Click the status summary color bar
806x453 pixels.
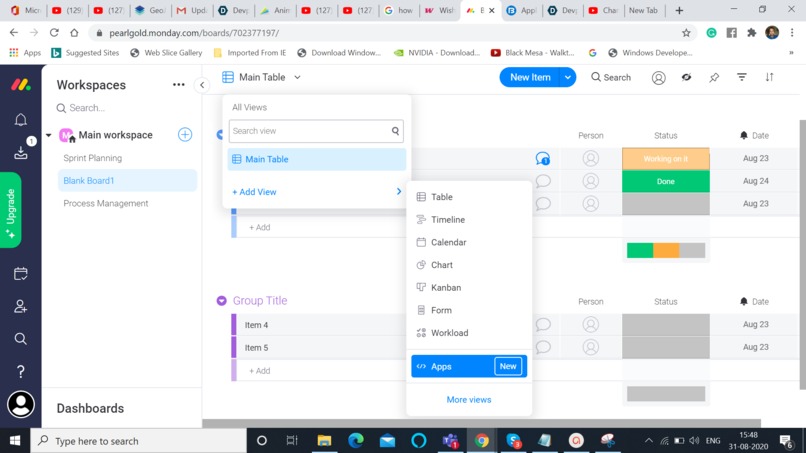666,250
